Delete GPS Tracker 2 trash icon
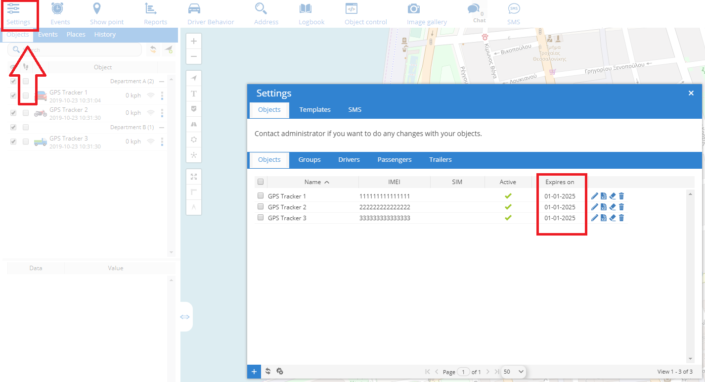Screen dimensions: 705x382 (621, 207)
